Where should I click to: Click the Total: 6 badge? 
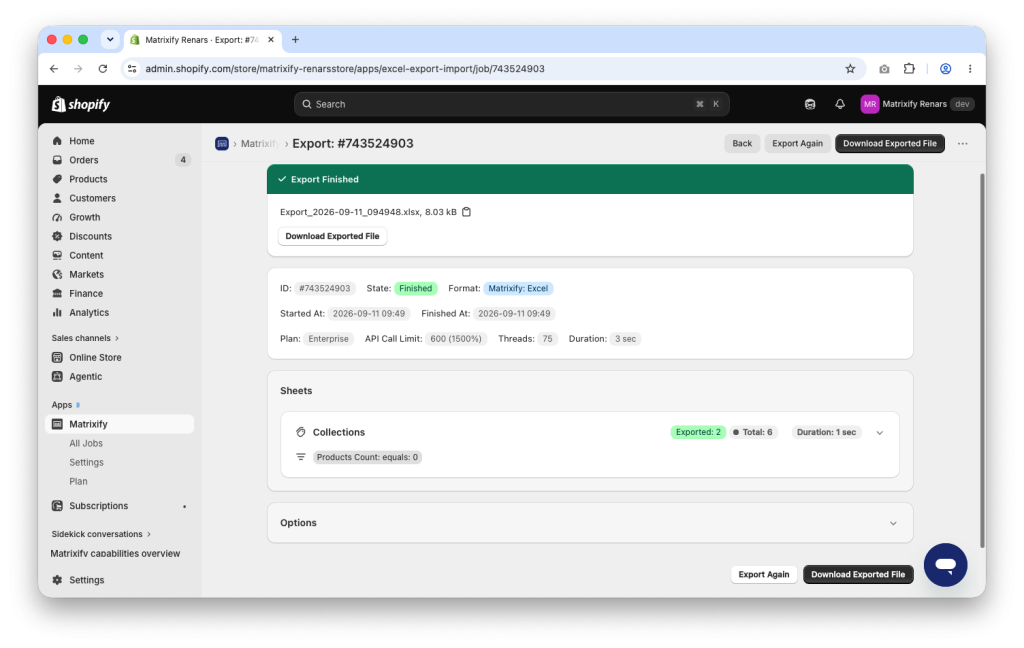coord(752,432)
